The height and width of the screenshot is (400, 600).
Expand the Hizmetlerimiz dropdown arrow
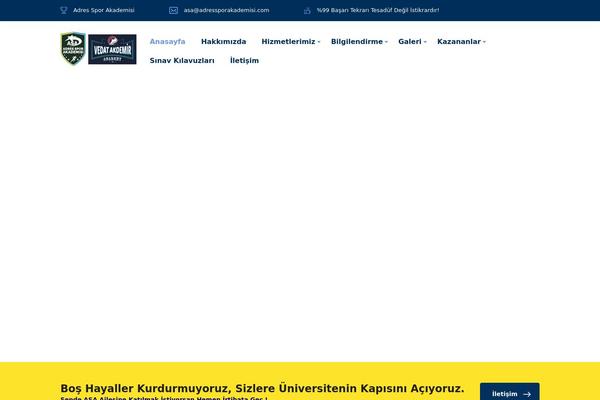pos(319,42)
